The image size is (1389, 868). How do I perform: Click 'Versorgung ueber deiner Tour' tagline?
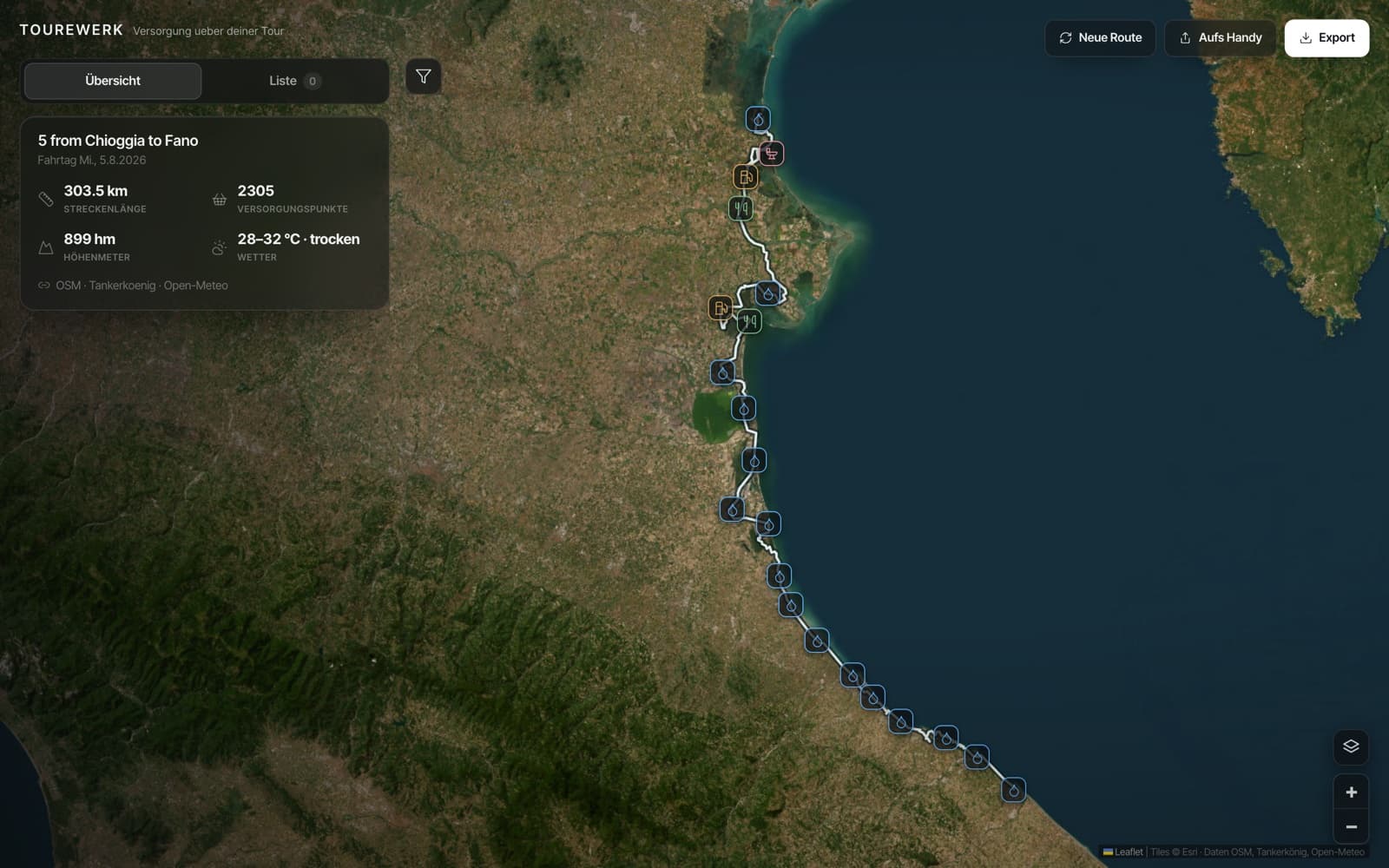(208, 31)
